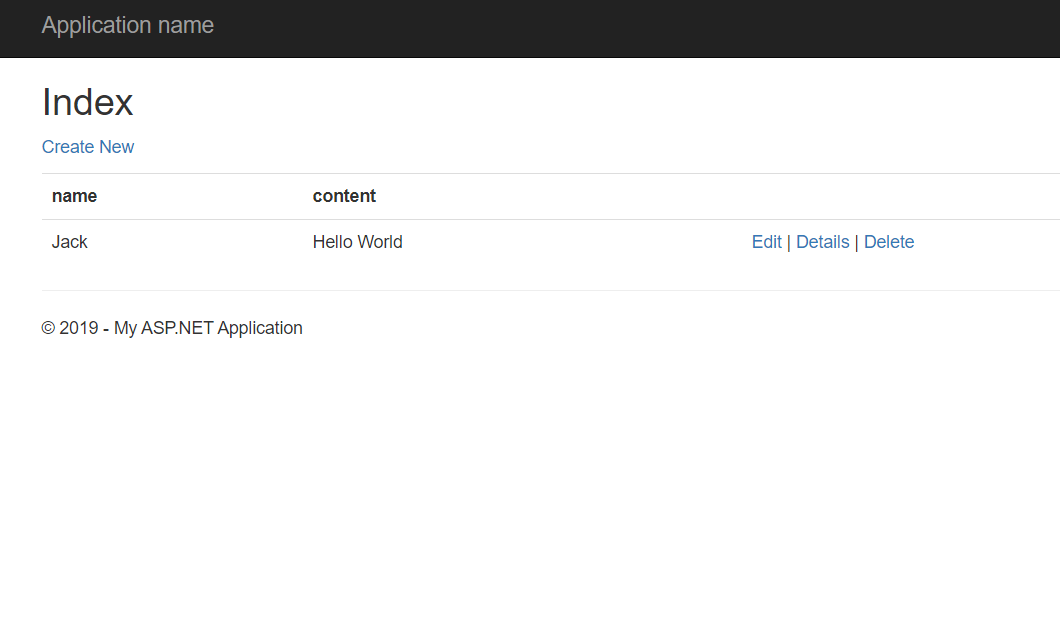Click the 'Hello World' table cell
1060x622 pixels.
pos(358,242)
